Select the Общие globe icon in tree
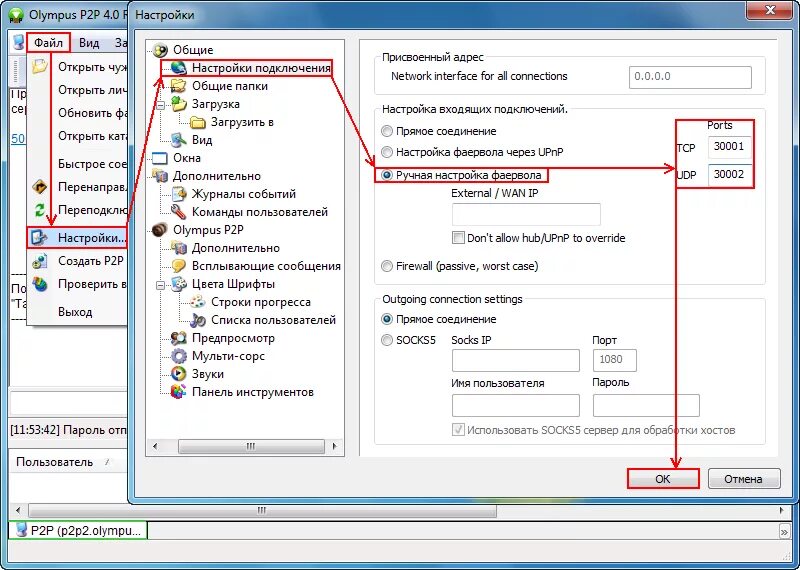800x570 pixels. pos(160,50)
